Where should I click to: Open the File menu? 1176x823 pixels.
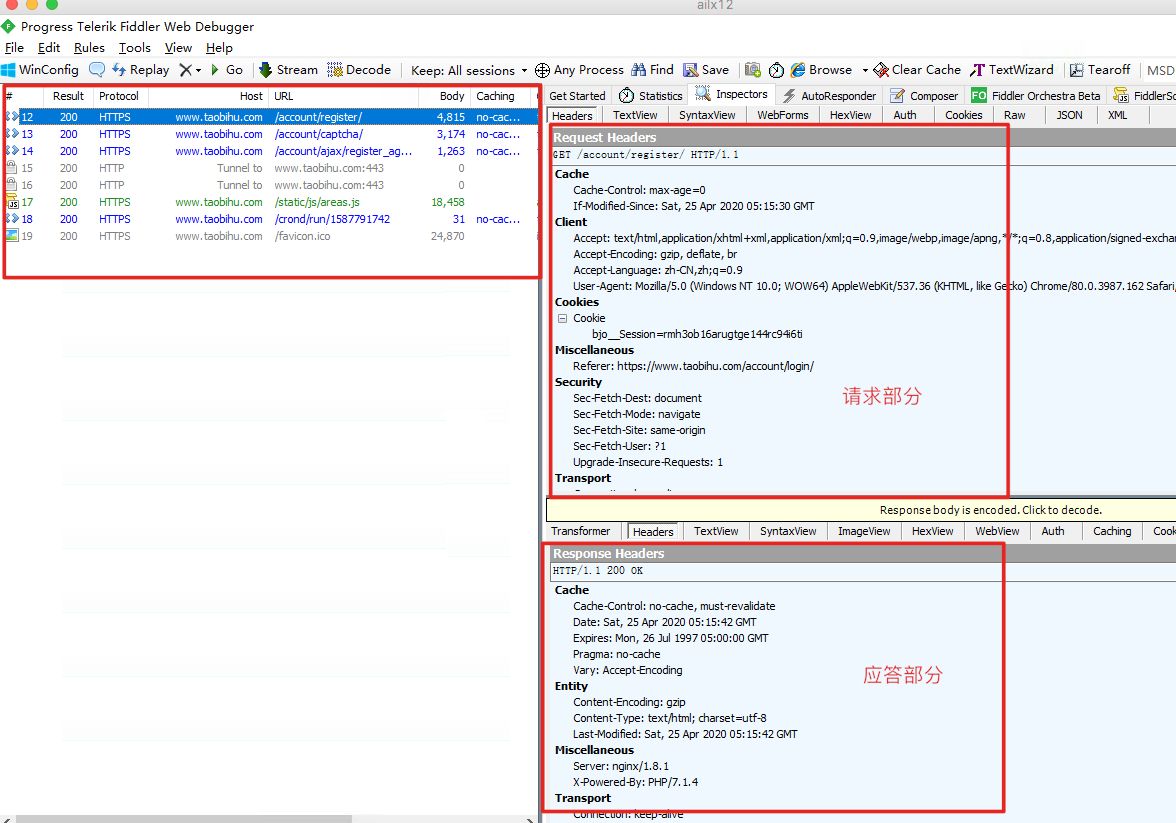14,48
